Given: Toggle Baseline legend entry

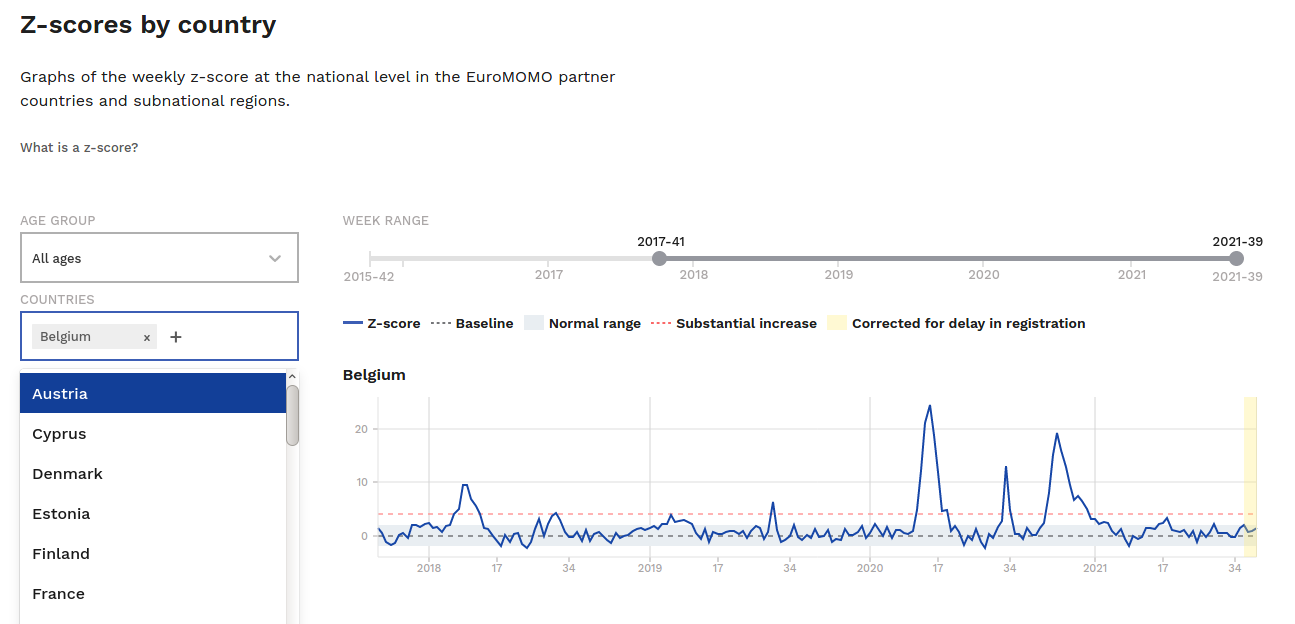Looking at the screenshot, I should coord(472,324).
